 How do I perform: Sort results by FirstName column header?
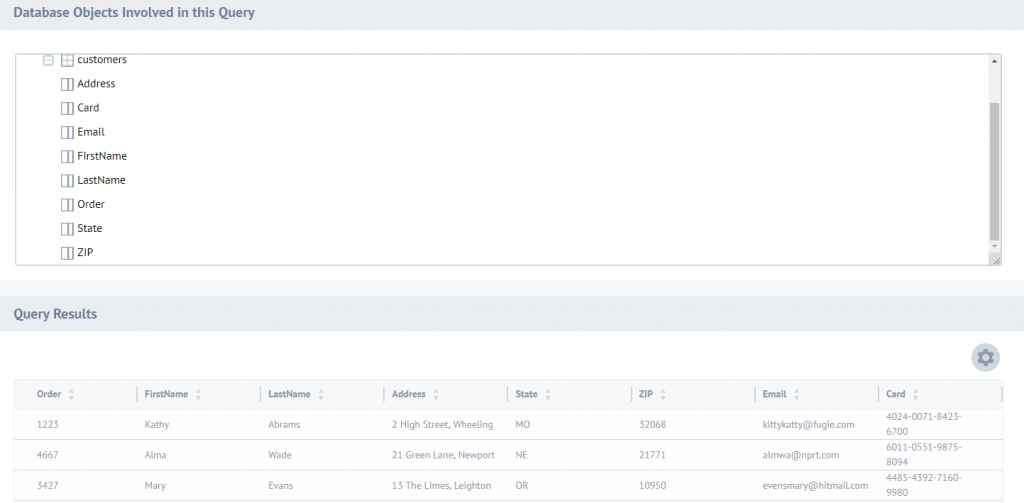click(x=165, y=395)
